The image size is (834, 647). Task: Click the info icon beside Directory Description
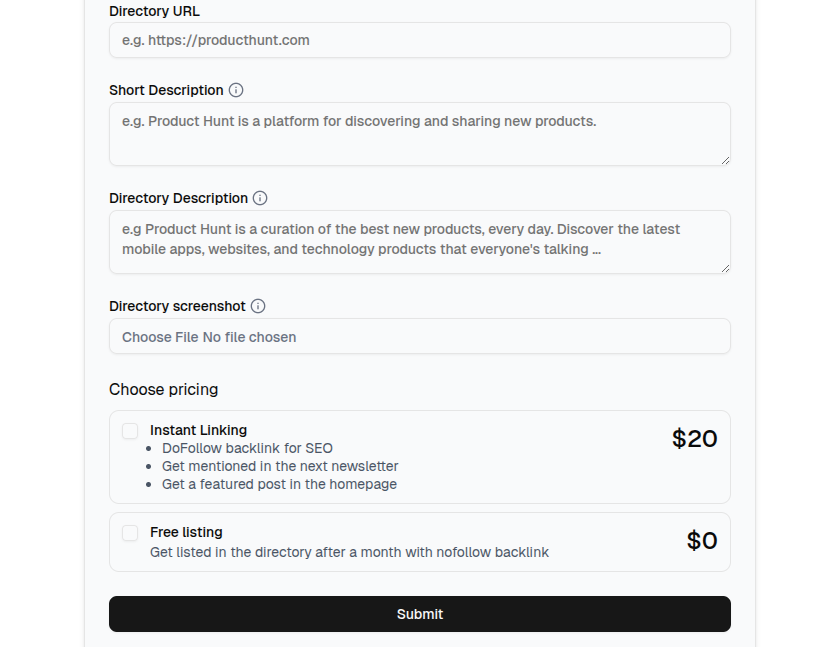tap(260, 198)
